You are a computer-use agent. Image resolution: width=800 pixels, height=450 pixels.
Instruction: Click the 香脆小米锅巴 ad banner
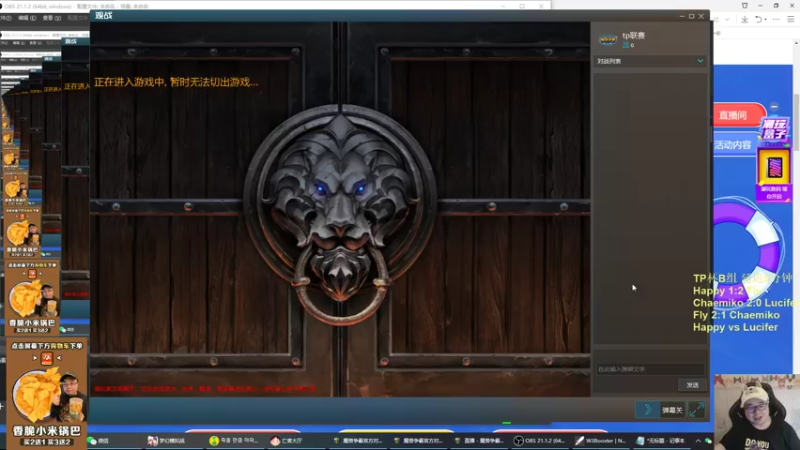46,393
